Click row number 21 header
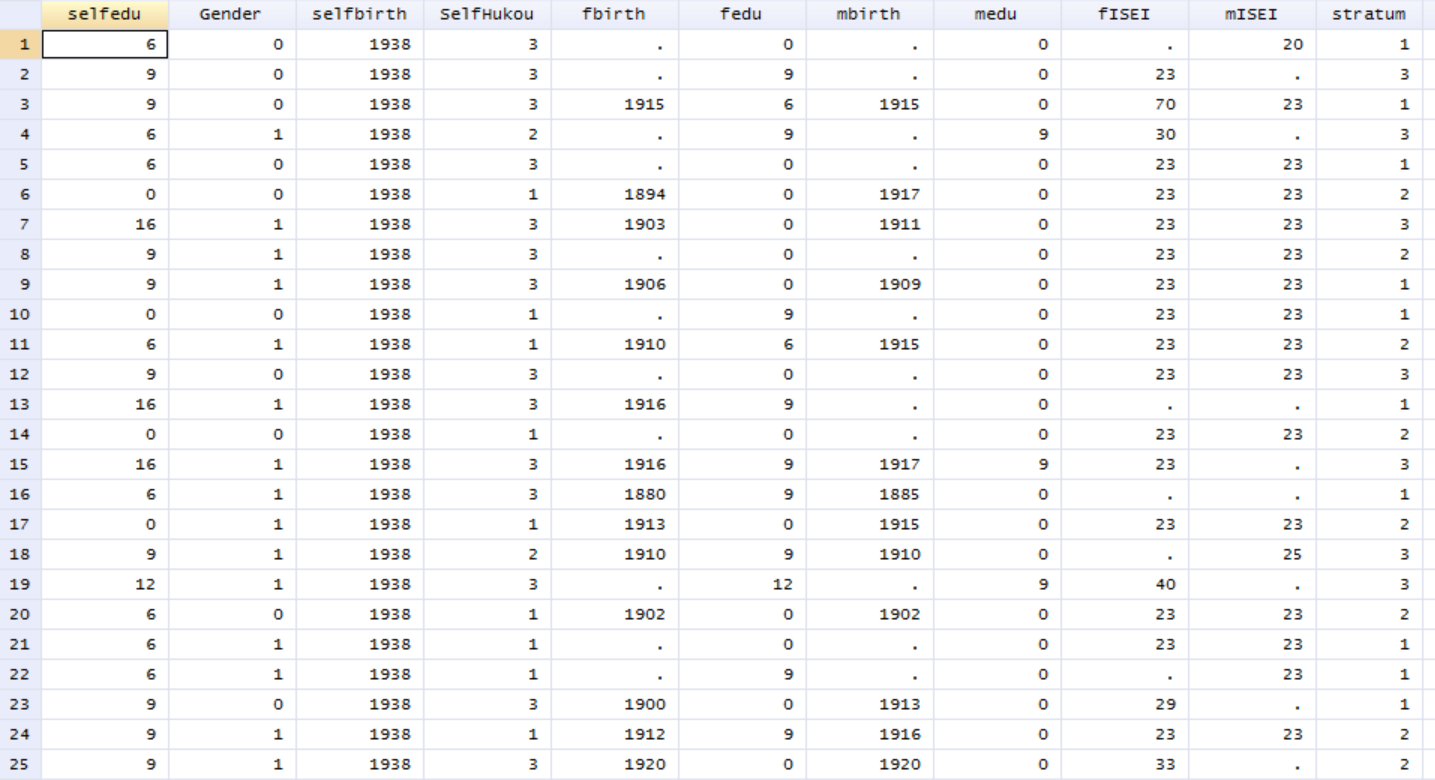This screenshot has height=780, width=1435. [21, 644]
